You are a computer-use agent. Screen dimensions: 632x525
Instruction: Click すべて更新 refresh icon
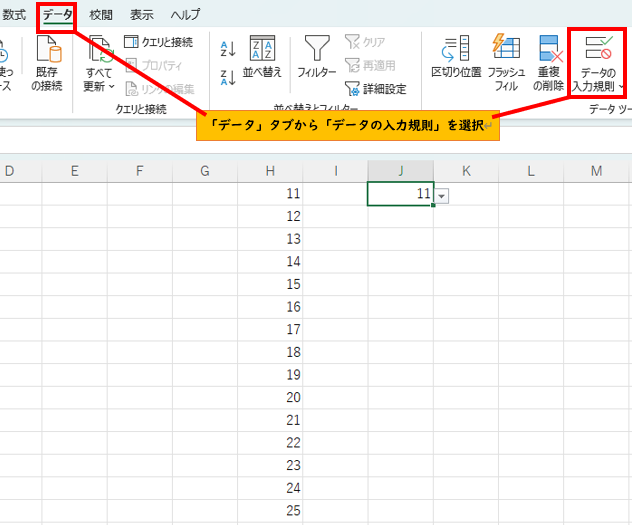point(100,49)
